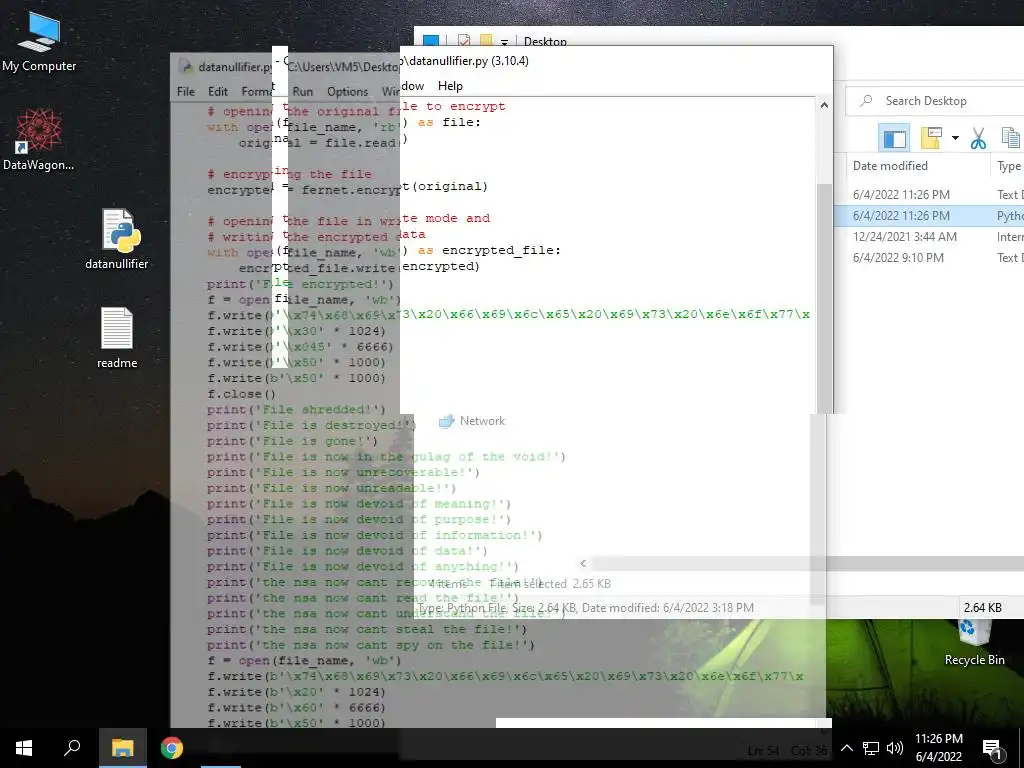Viewport: 1024px width, 768px height.
Task: Open the File menu in IDLE editor
Action: coord(185,91)
